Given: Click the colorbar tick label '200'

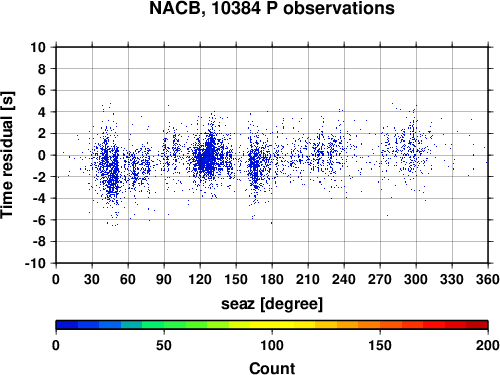Looking at the screenshot, I should pos(488,345).
